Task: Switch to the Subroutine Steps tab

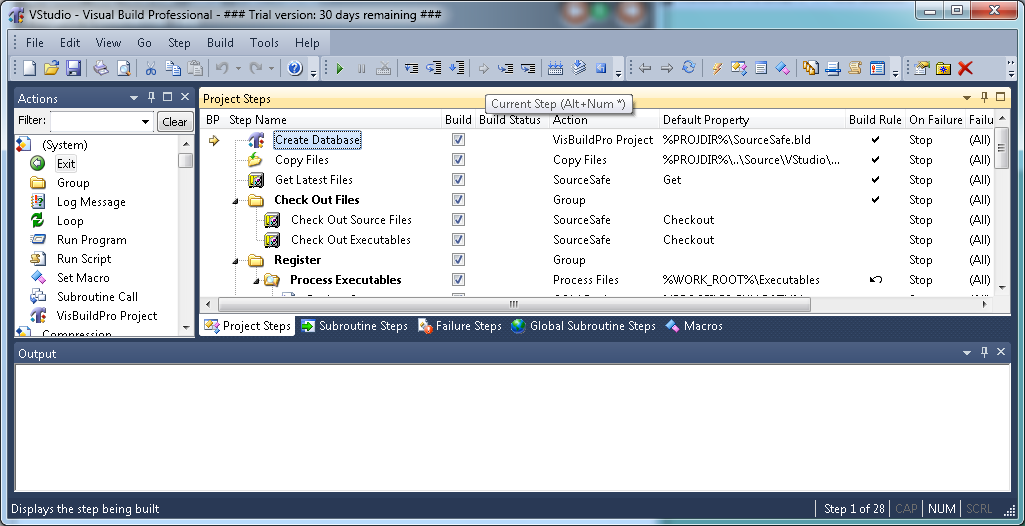Action: point(355,325)
